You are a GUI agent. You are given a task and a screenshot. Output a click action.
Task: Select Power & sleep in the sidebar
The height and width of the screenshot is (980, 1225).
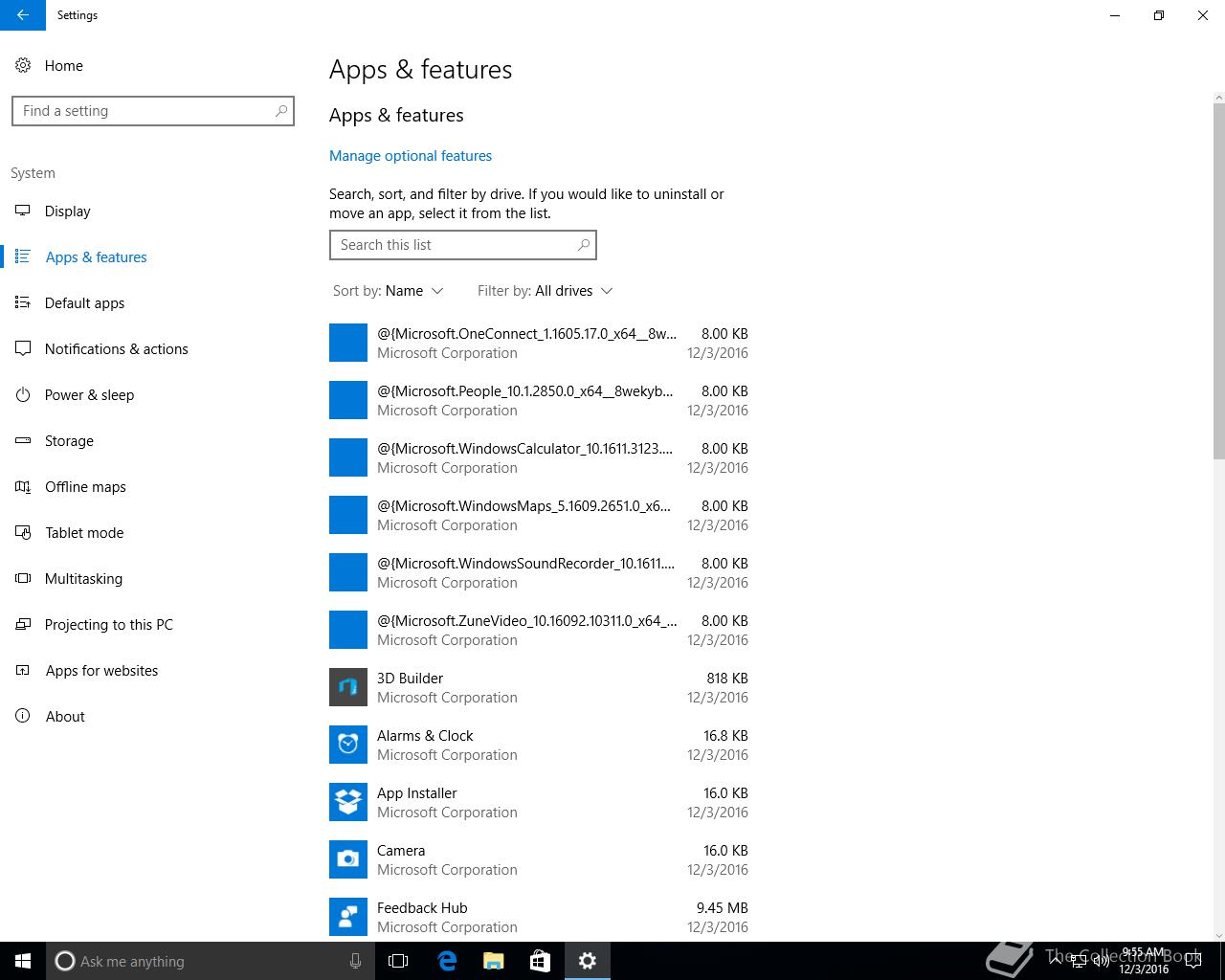[x=89, y=394]
